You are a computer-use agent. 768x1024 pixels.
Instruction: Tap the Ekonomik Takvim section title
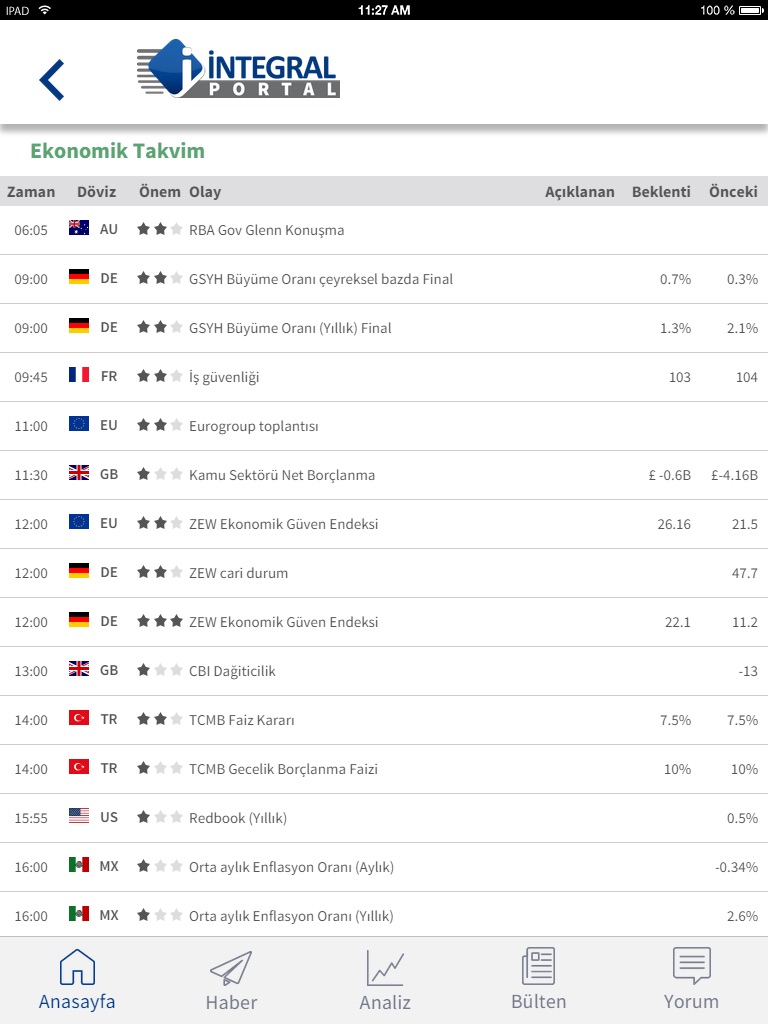[x=117, y=151]
